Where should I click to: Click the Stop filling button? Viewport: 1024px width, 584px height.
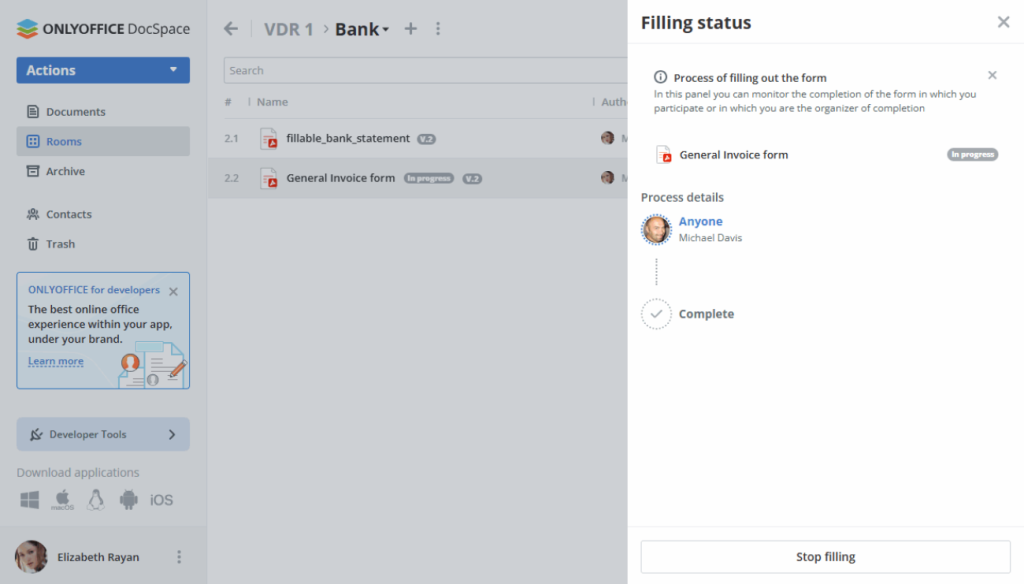825,556
